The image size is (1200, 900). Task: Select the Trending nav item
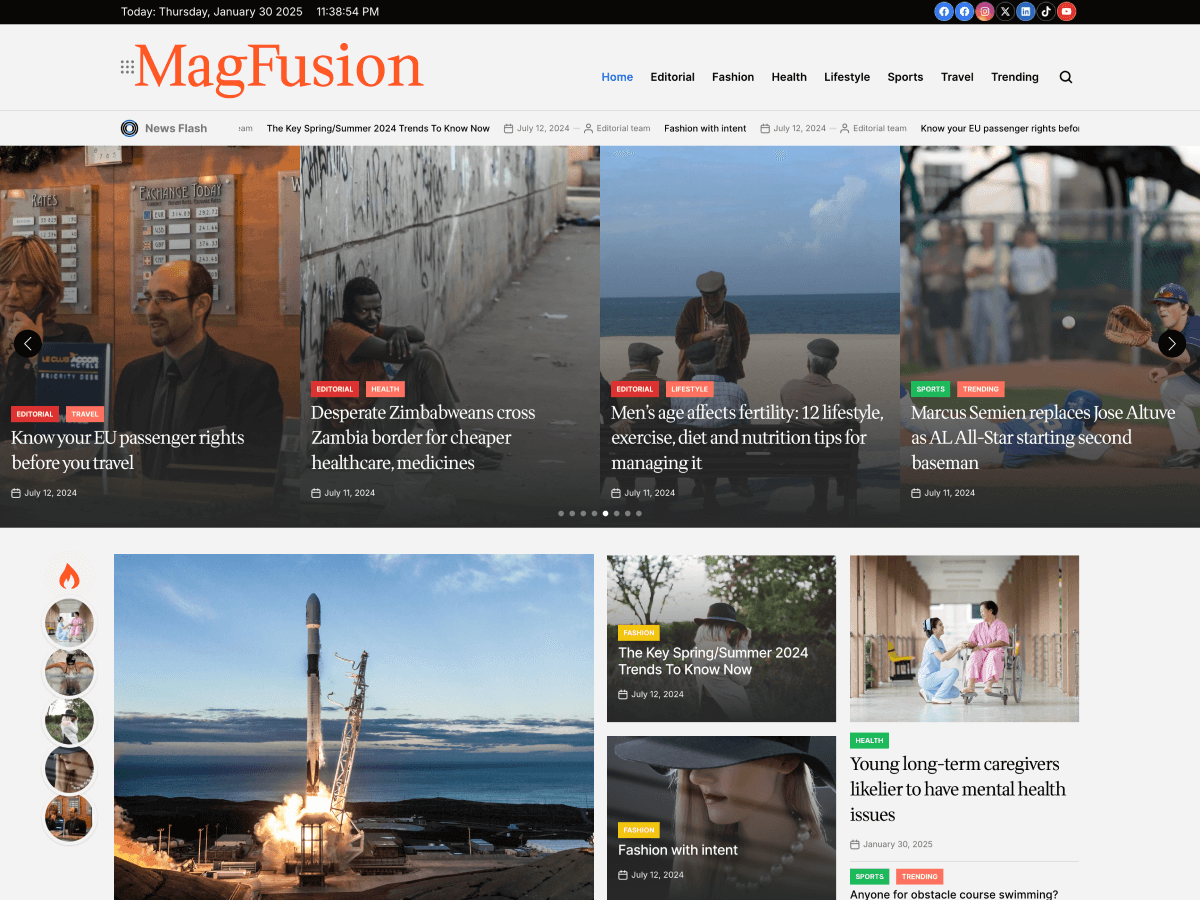pyautogui.click(x=1014, y=77)
